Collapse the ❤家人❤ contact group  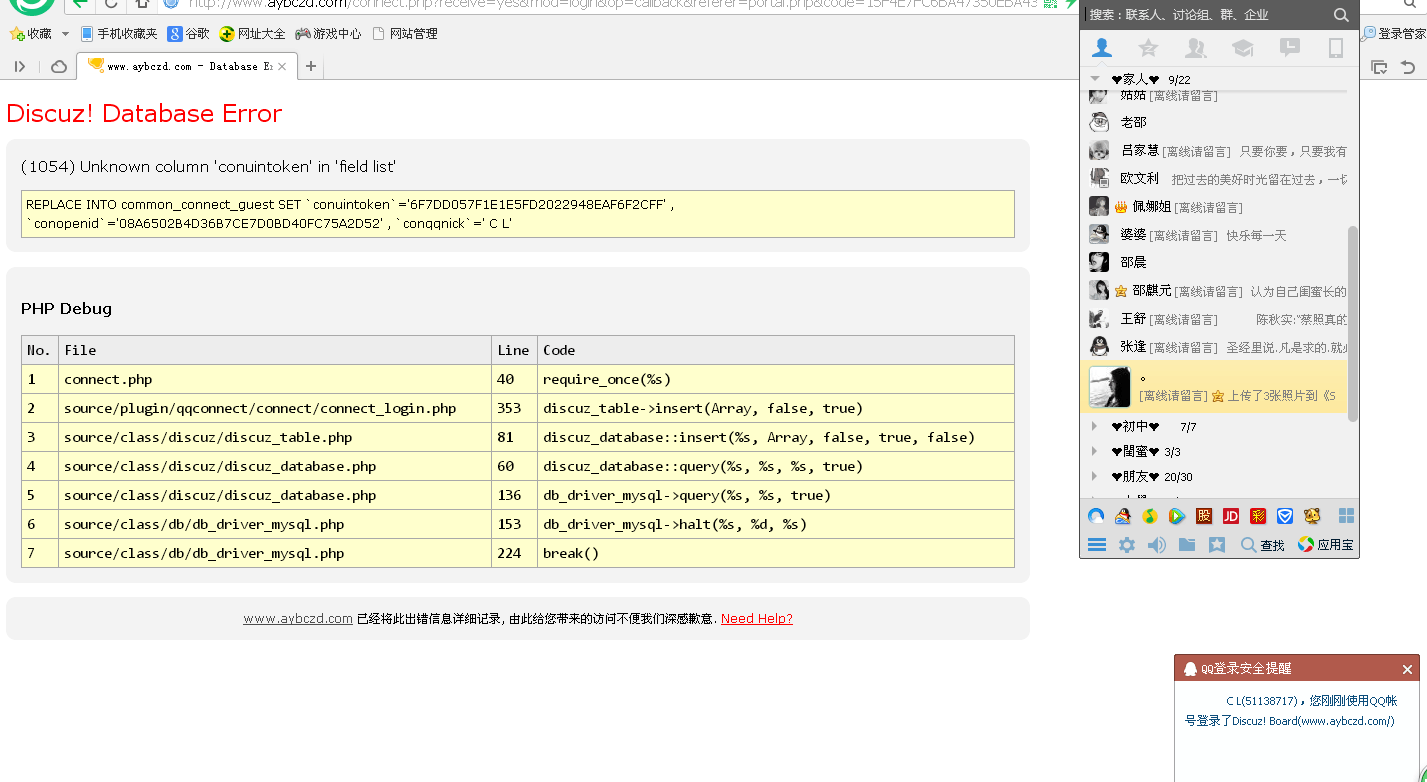1096,79
